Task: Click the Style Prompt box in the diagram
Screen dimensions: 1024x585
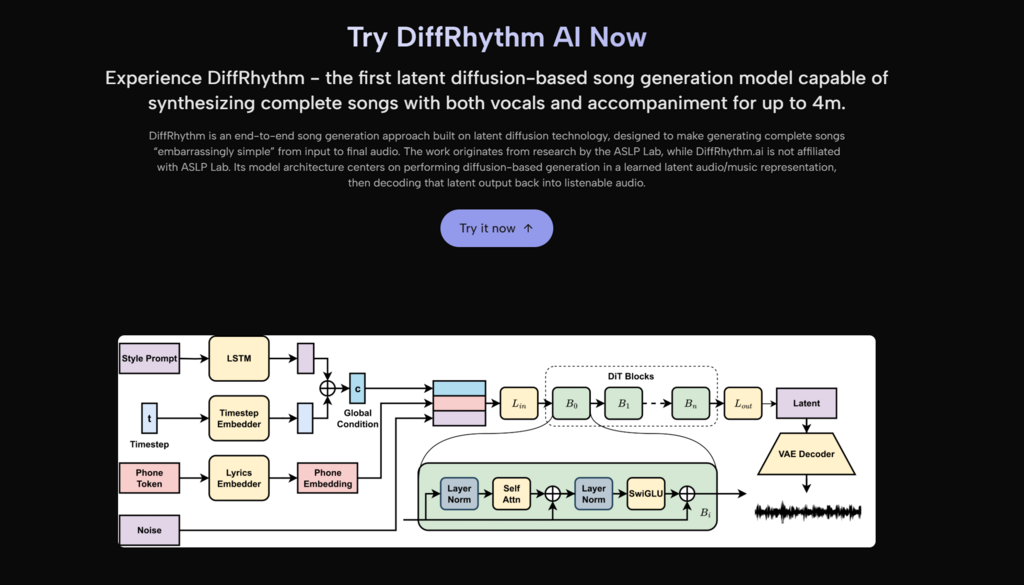Action: [x=149, y=358]
